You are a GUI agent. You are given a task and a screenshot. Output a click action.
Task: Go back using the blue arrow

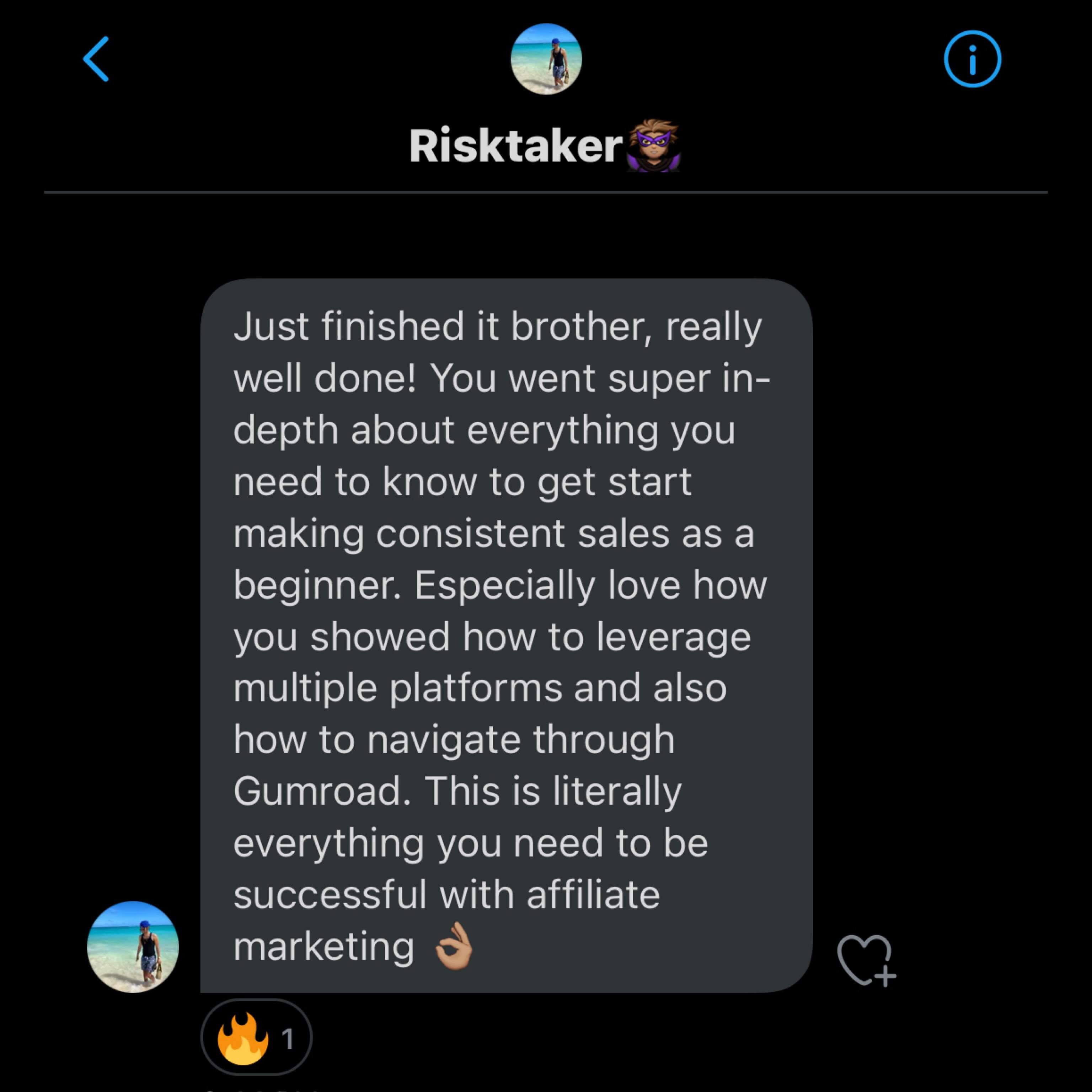click(x=97, y=59)
